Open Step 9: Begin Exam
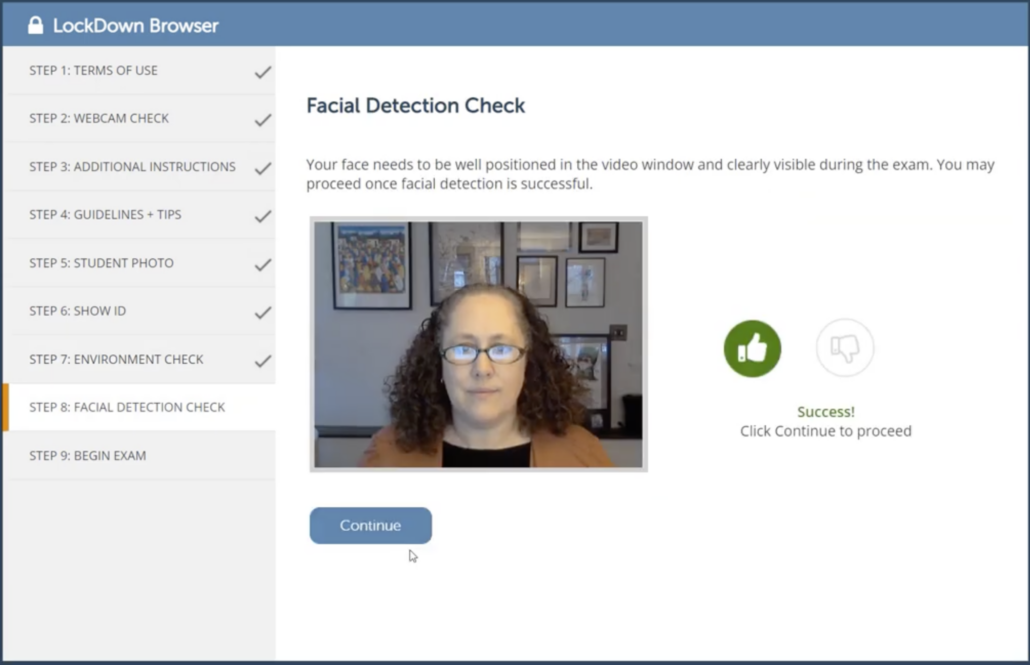This screenshot has height=665, width=1030. 139,455
